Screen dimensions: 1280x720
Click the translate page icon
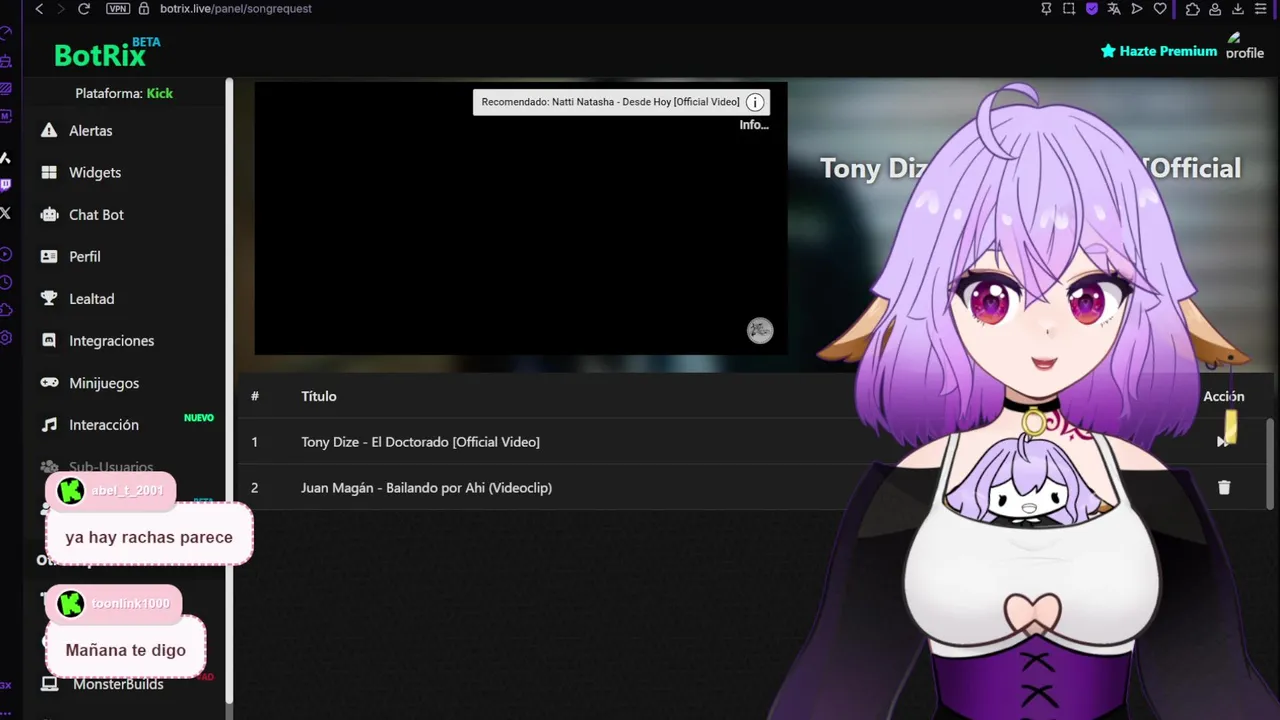pos(1114,9)
